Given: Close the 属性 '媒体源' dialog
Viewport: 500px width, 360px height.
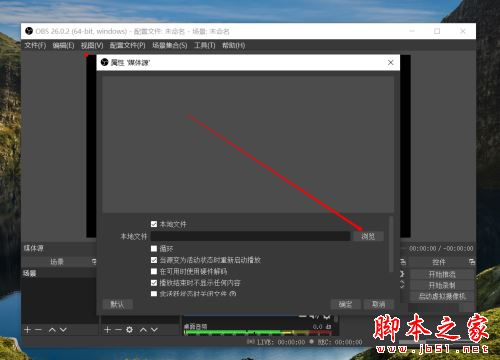Looking at the screenshot, I should [x=391, y=62].
